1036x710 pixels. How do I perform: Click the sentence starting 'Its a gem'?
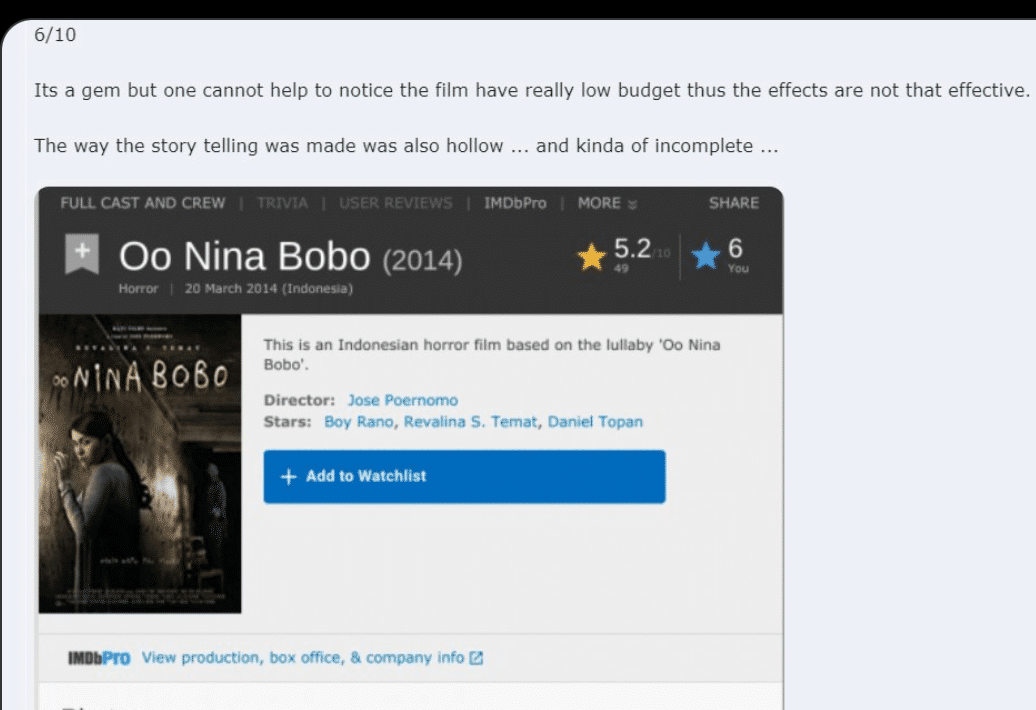click(x=532, y=90)
